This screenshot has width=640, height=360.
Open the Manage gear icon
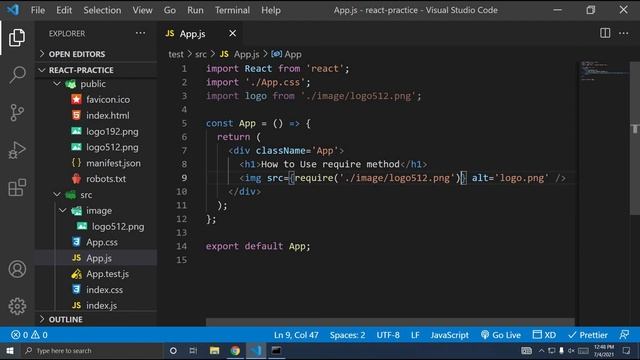17,306
